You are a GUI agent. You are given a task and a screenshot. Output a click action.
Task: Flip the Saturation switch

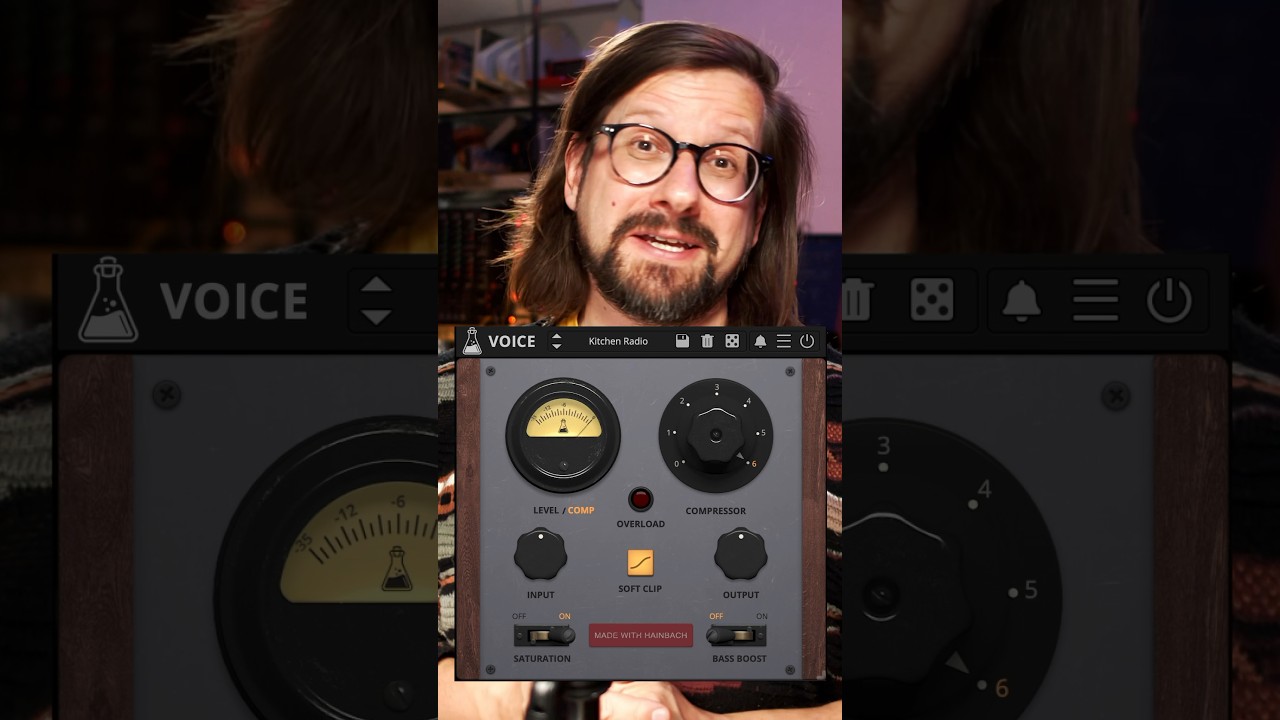coord(544,635)
